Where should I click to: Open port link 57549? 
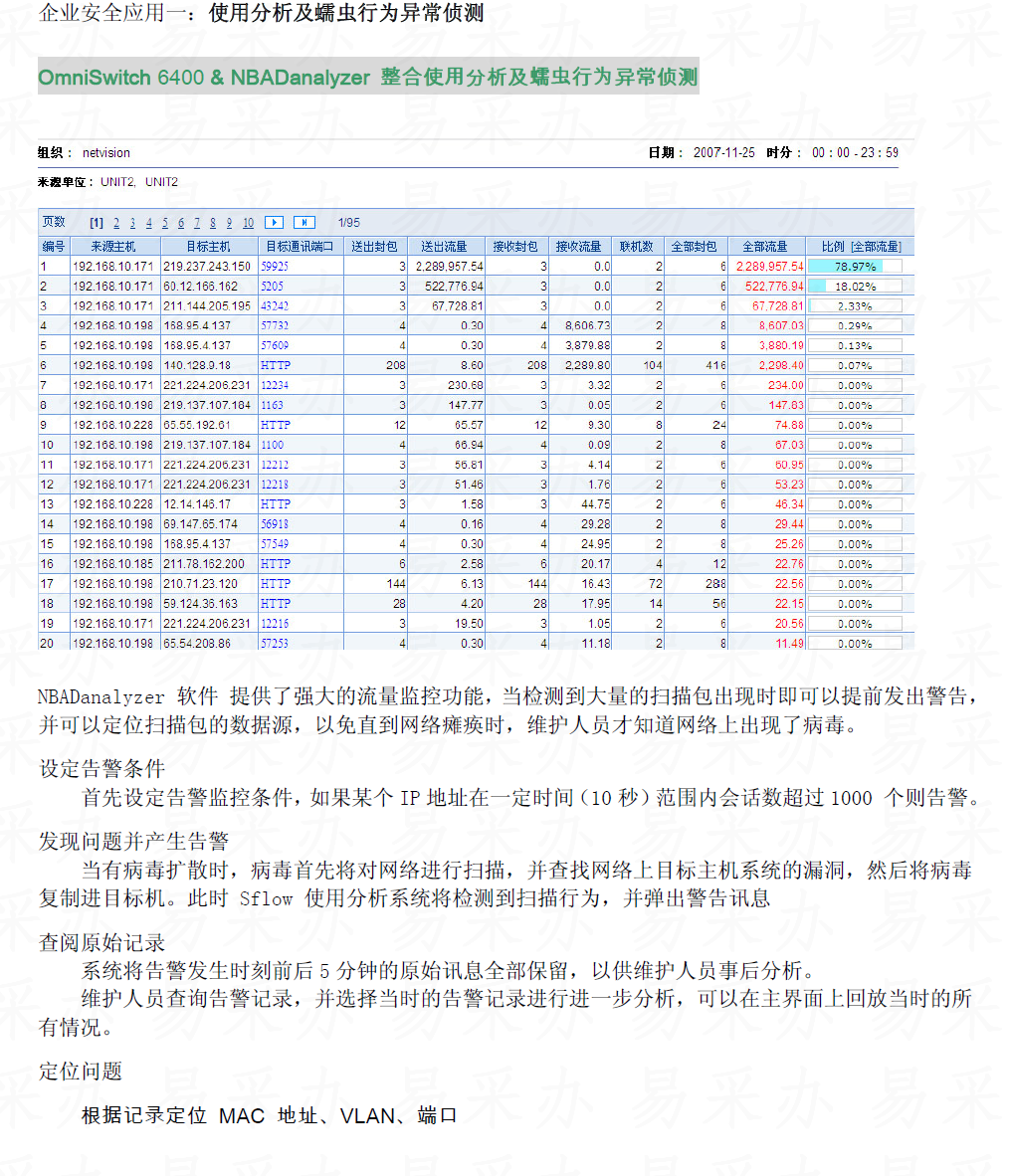(275, 544)
